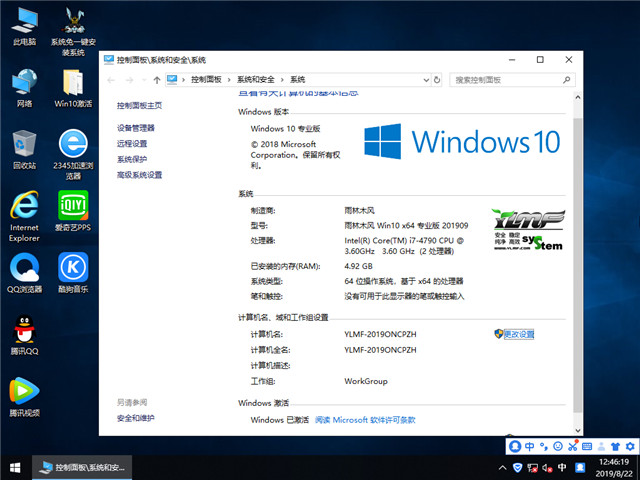
Task: Click the 更改设置 link
Action: click(x=519, y=334)
